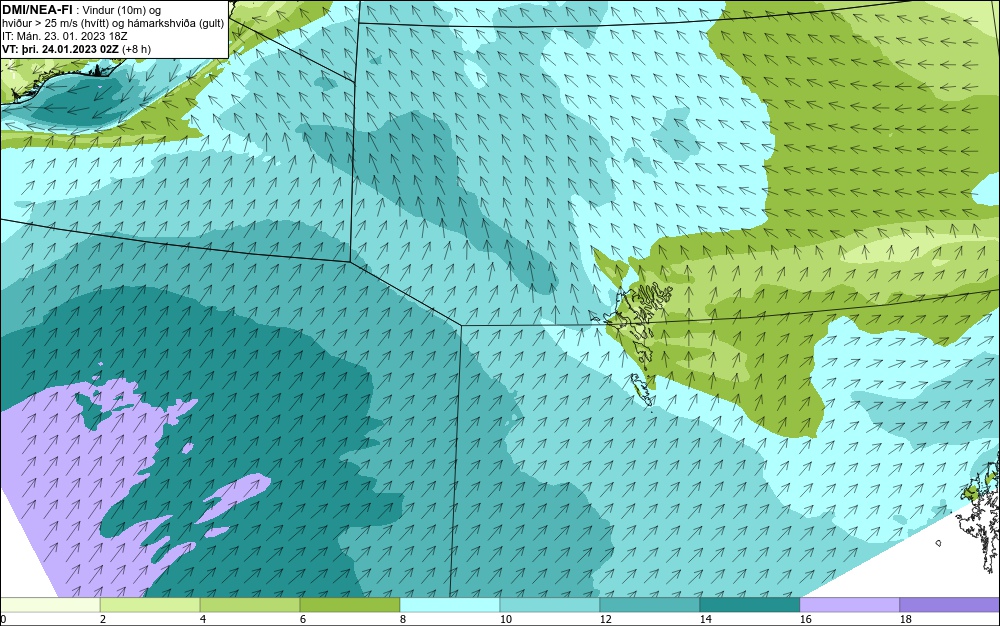Click the 4–6 m/s green legend swatch
The width and height of the screenshot is (1000, 626).
[x=250, y=604]
